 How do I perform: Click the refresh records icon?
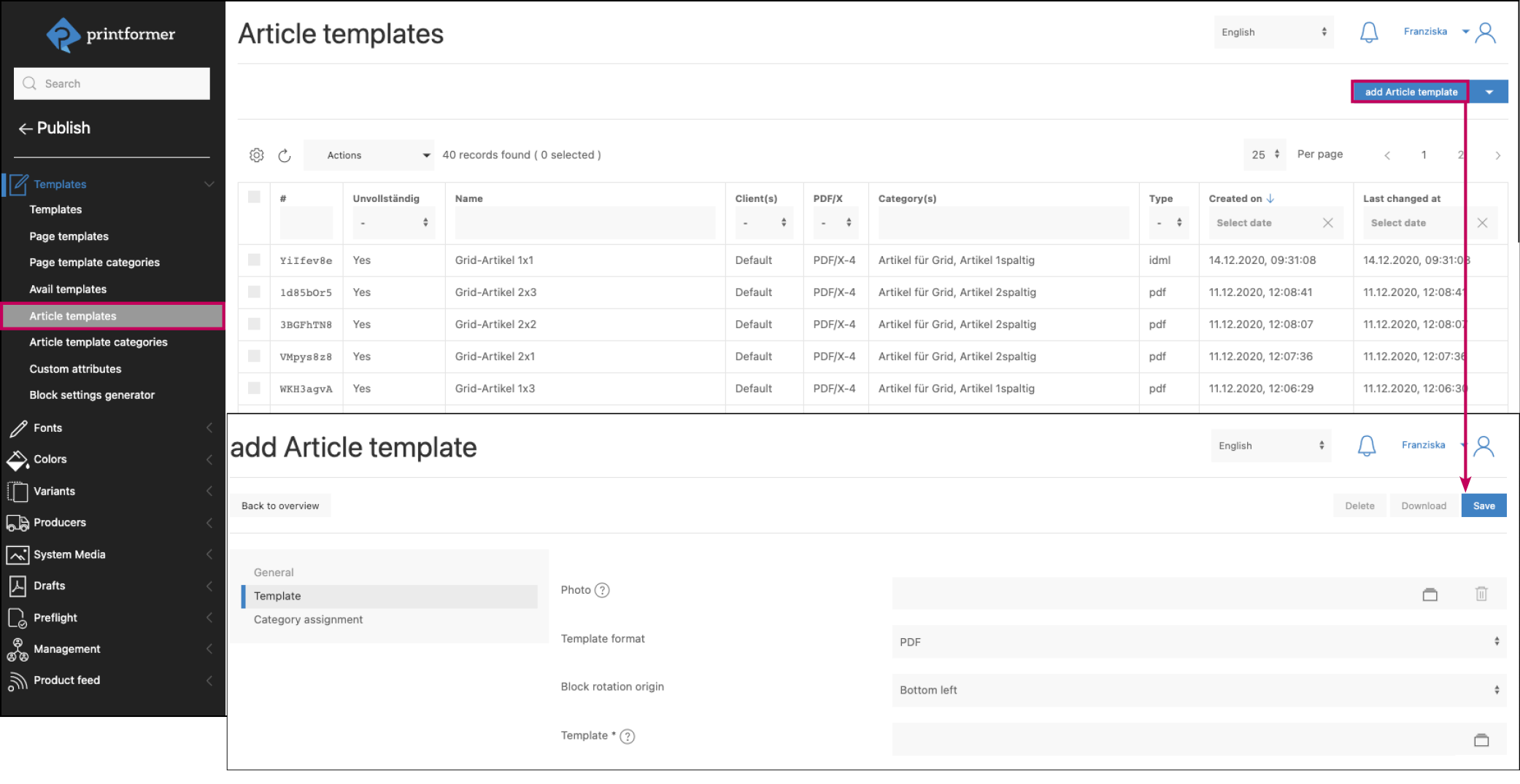tap(285, 155)
